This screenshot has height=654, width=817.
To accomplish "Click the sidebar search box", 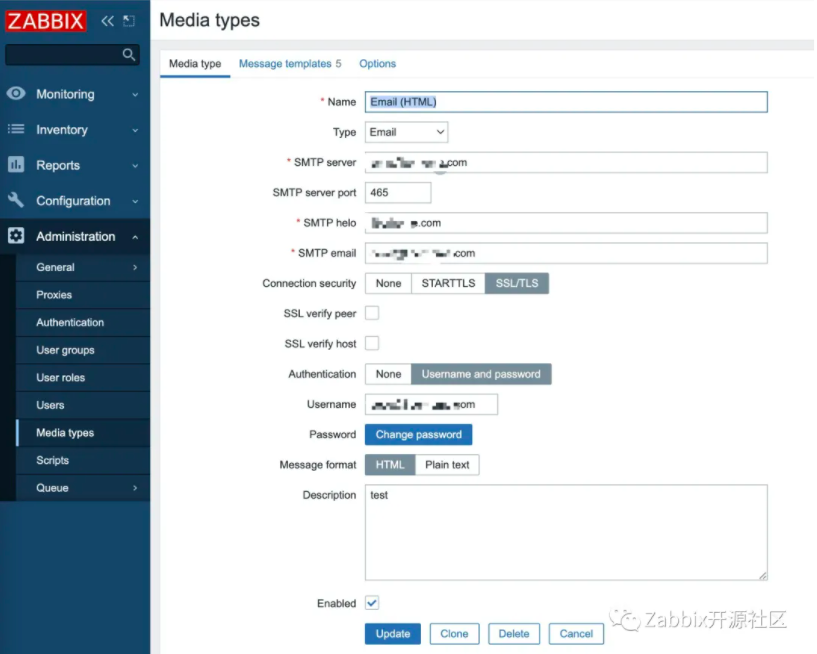I will click(x=72, y=55).
